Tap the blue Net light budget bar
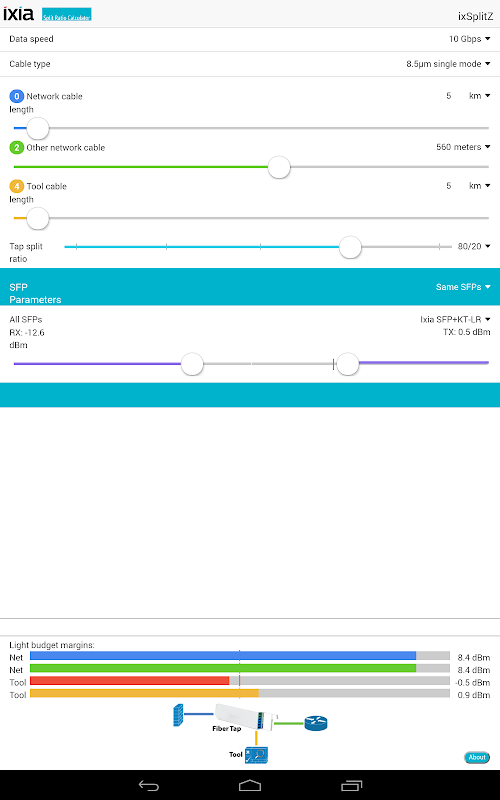 (x=223, y=656)
